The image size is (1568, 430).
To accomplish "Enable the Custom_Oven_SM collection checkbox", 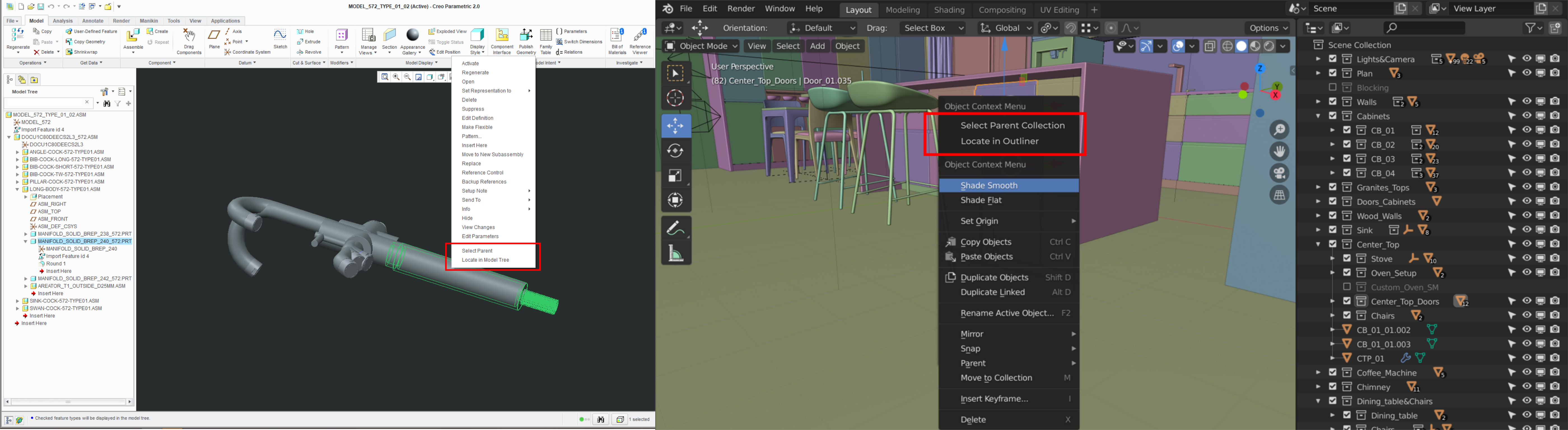I will click(x=1347, y=287).
